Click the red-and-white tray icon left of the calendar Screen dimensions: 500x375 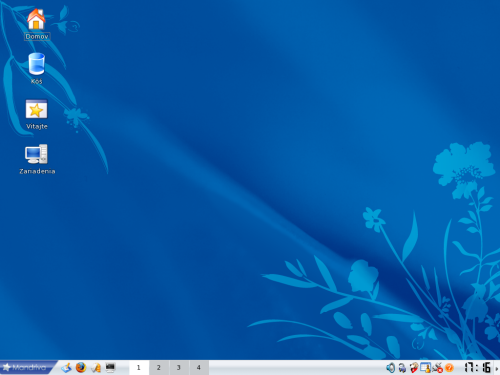coord(414,368)
